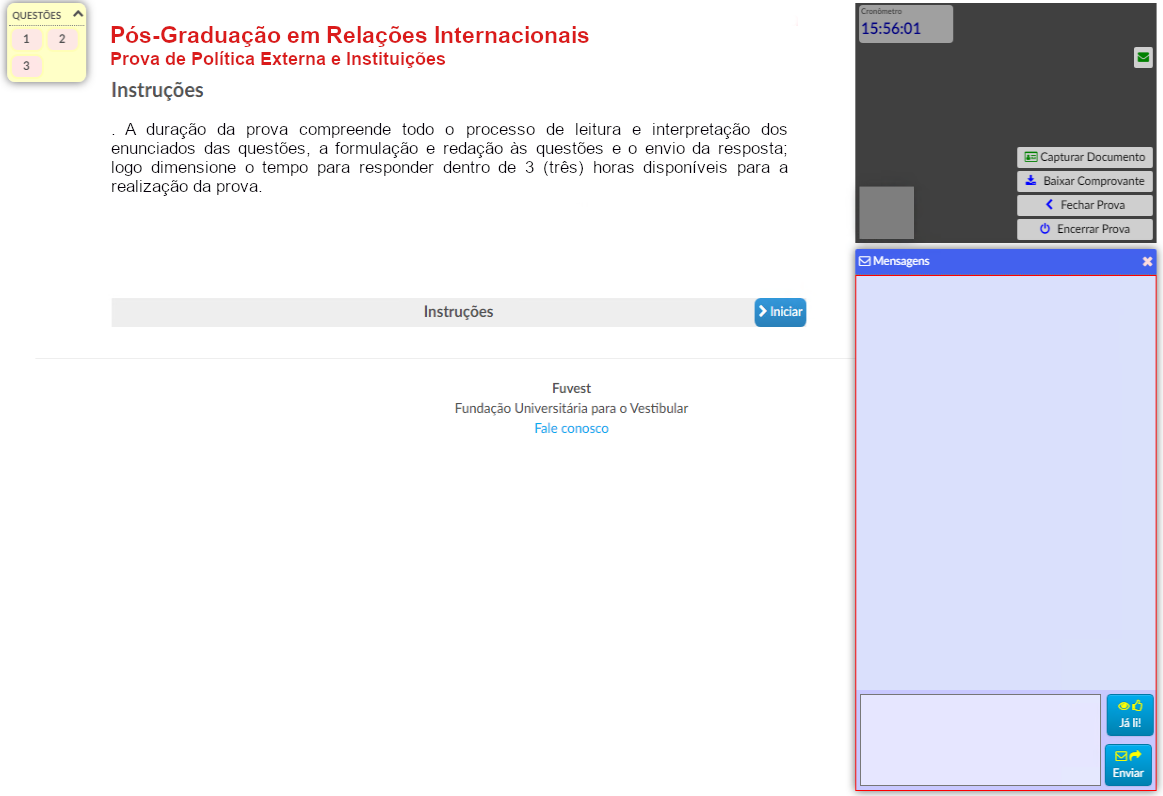Download receipt with Baixar Comprovante

coord(1084,181)
